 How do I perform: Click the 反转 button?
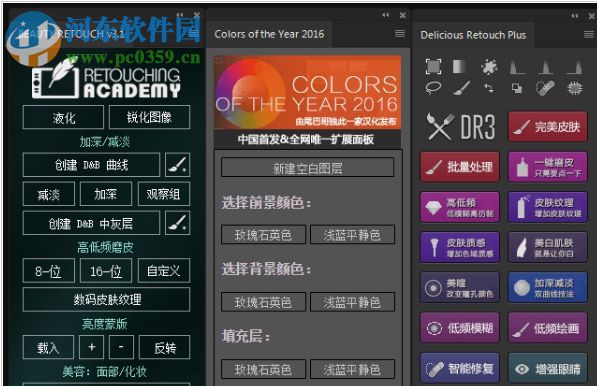[164, 347]
